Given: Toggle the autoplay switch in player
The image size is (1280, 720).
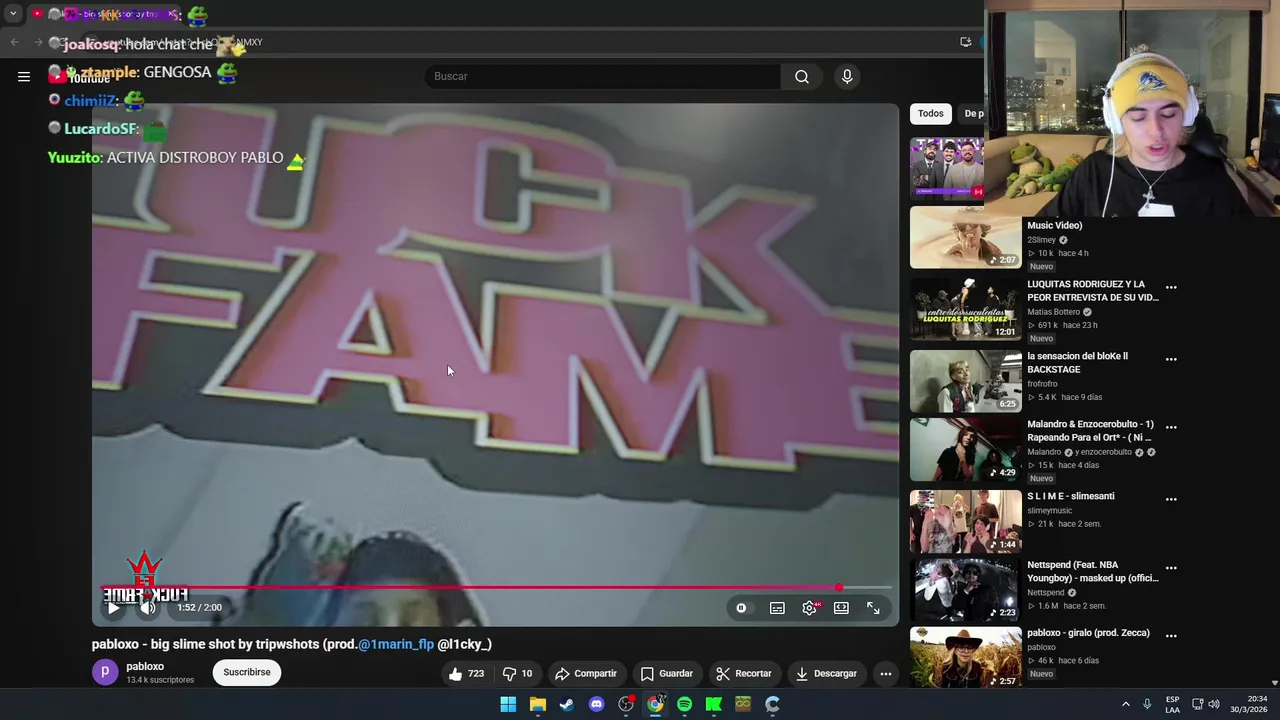Looking at the screenshot, I should (741, 608).
